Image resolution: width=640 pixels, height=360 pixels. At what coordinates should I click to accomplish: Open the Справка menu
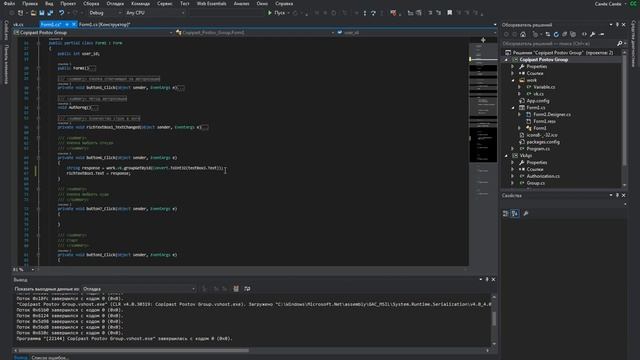pyautogui.click(x=284, y=4)
